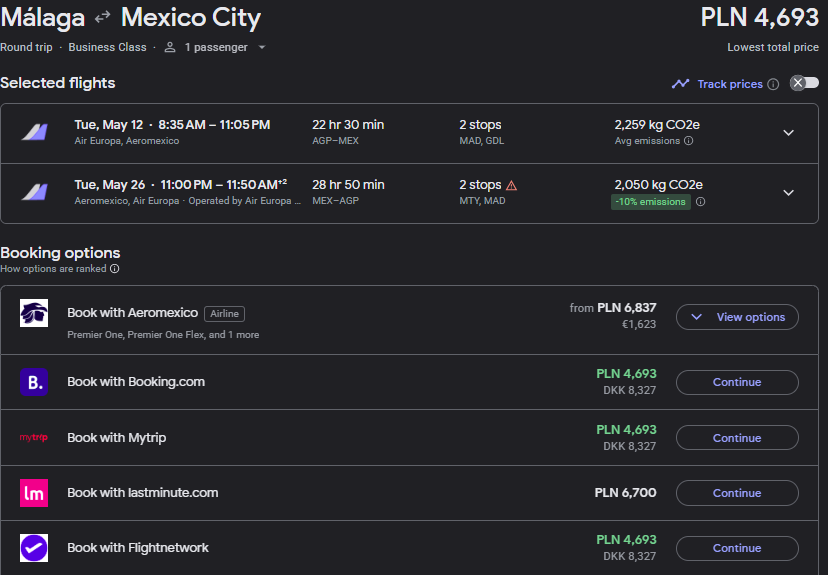Screen dimensions: 828x575
Task: Click the Flightnetwork checkmark logo
Action: pyautogui.click(x=34, y=548)
